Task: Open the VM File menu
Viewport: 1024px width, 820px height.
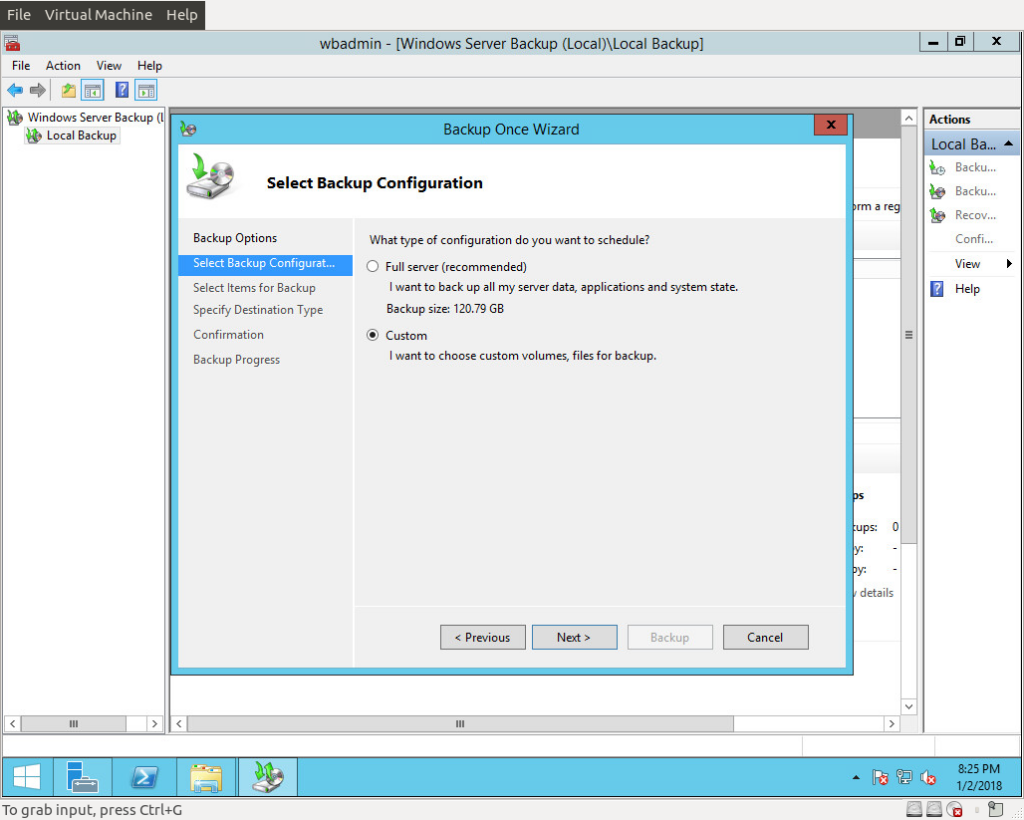Action: pyautogui.click(x=19, y=14)
